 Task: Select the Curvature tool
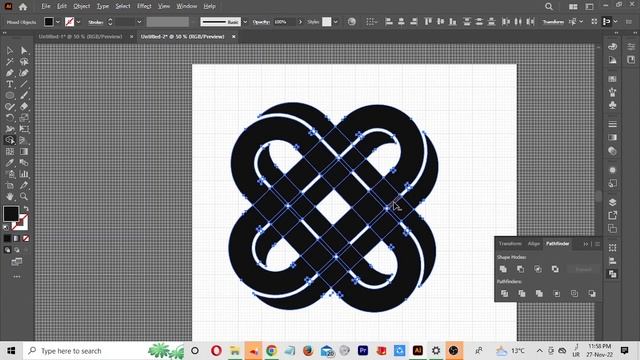tap(24, 73)
